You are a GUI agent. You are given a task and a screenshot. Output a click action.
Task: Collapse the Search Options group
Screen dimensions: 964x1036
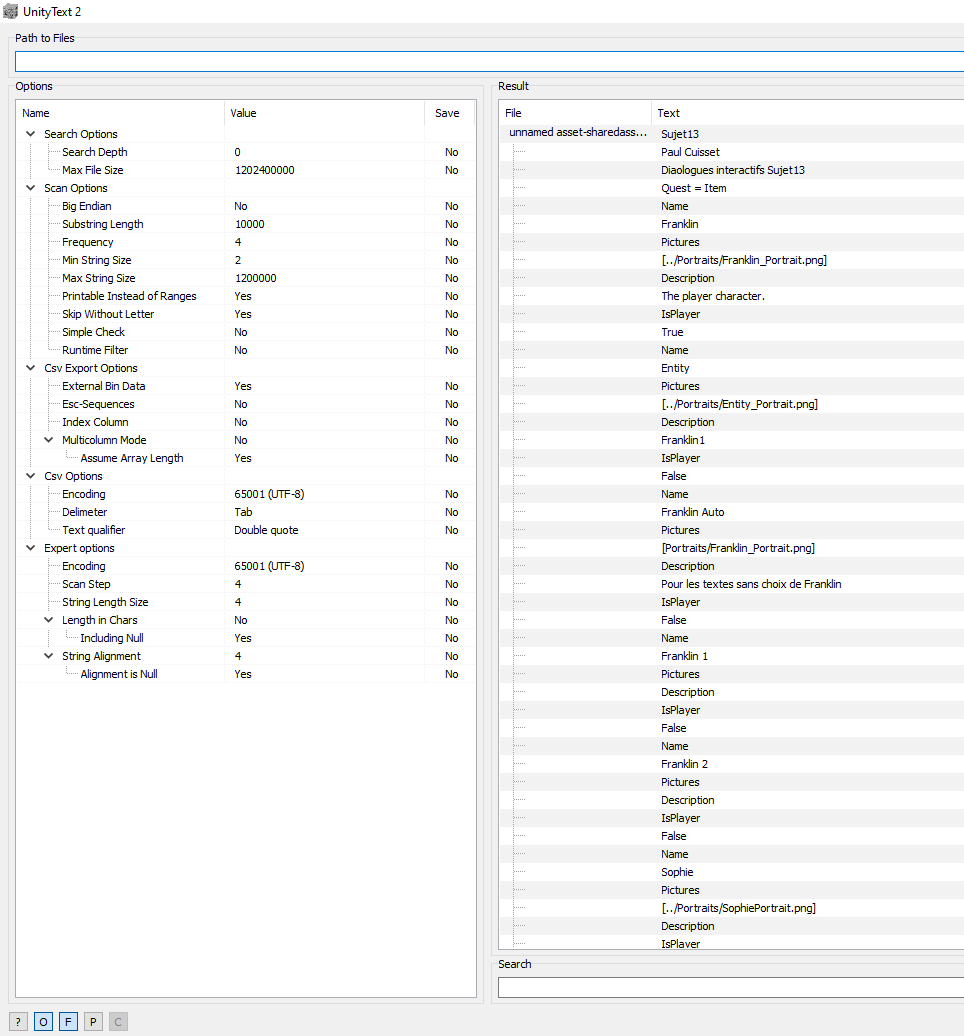pyautogui.click(x=30, y=134)
